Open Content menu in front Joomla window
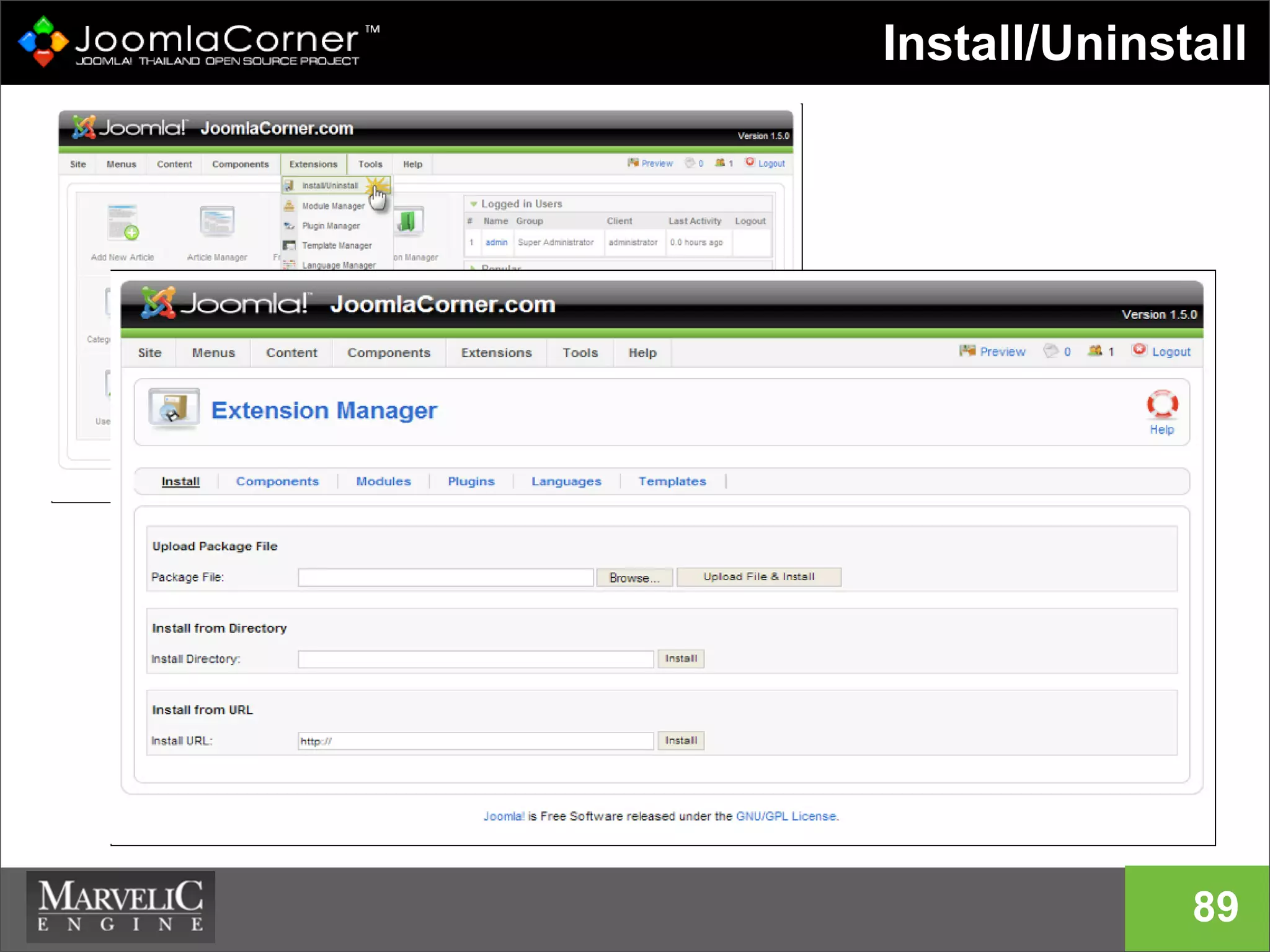The height and width of the screenshot is (952, 1270). [291, 353]
